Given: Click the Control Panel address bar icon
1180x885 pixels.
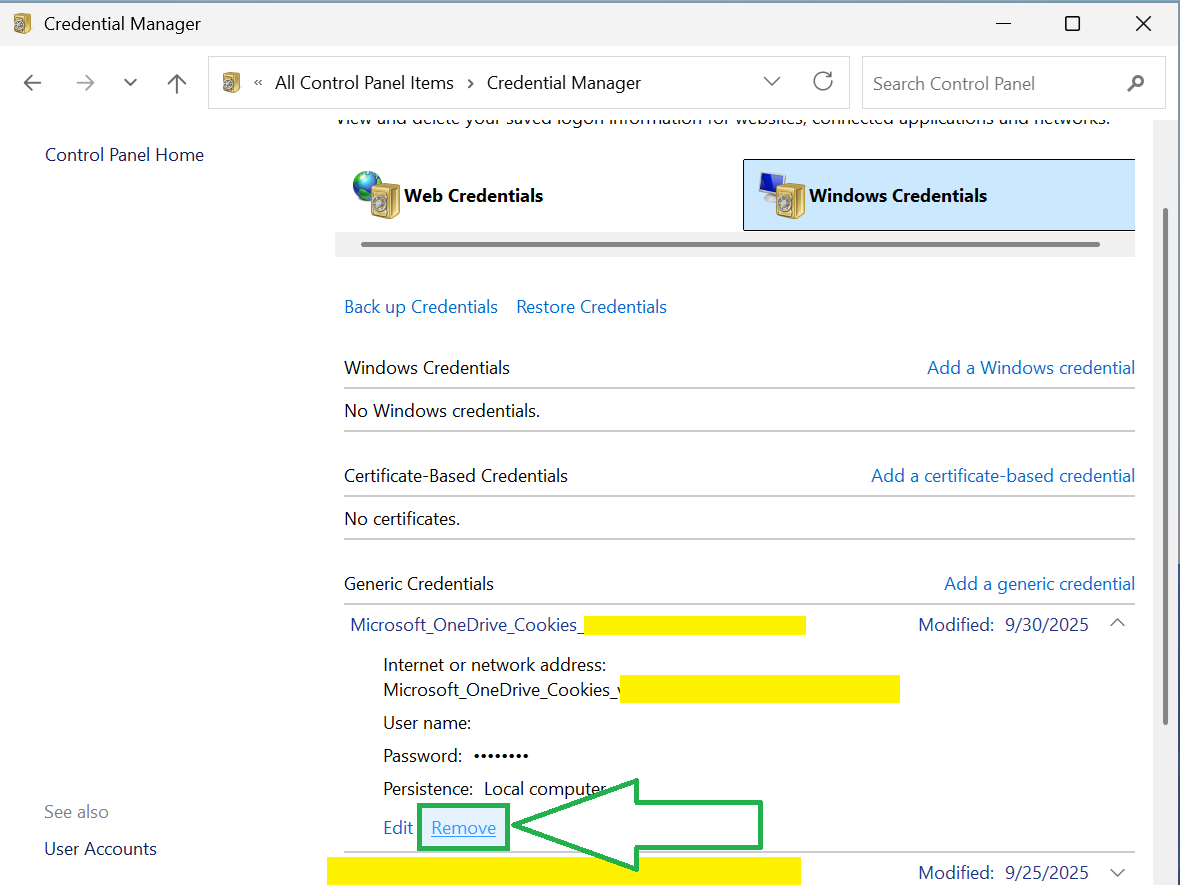Looking at the screenshot, I should (232, 82).
